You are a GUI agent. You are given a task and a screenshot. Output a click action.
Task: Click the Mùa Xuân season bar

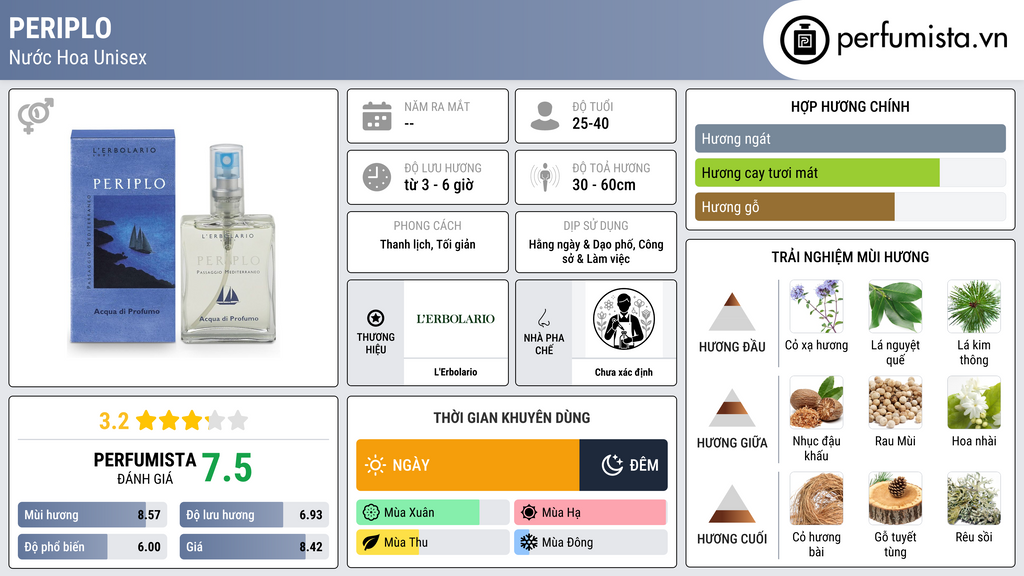433,512
